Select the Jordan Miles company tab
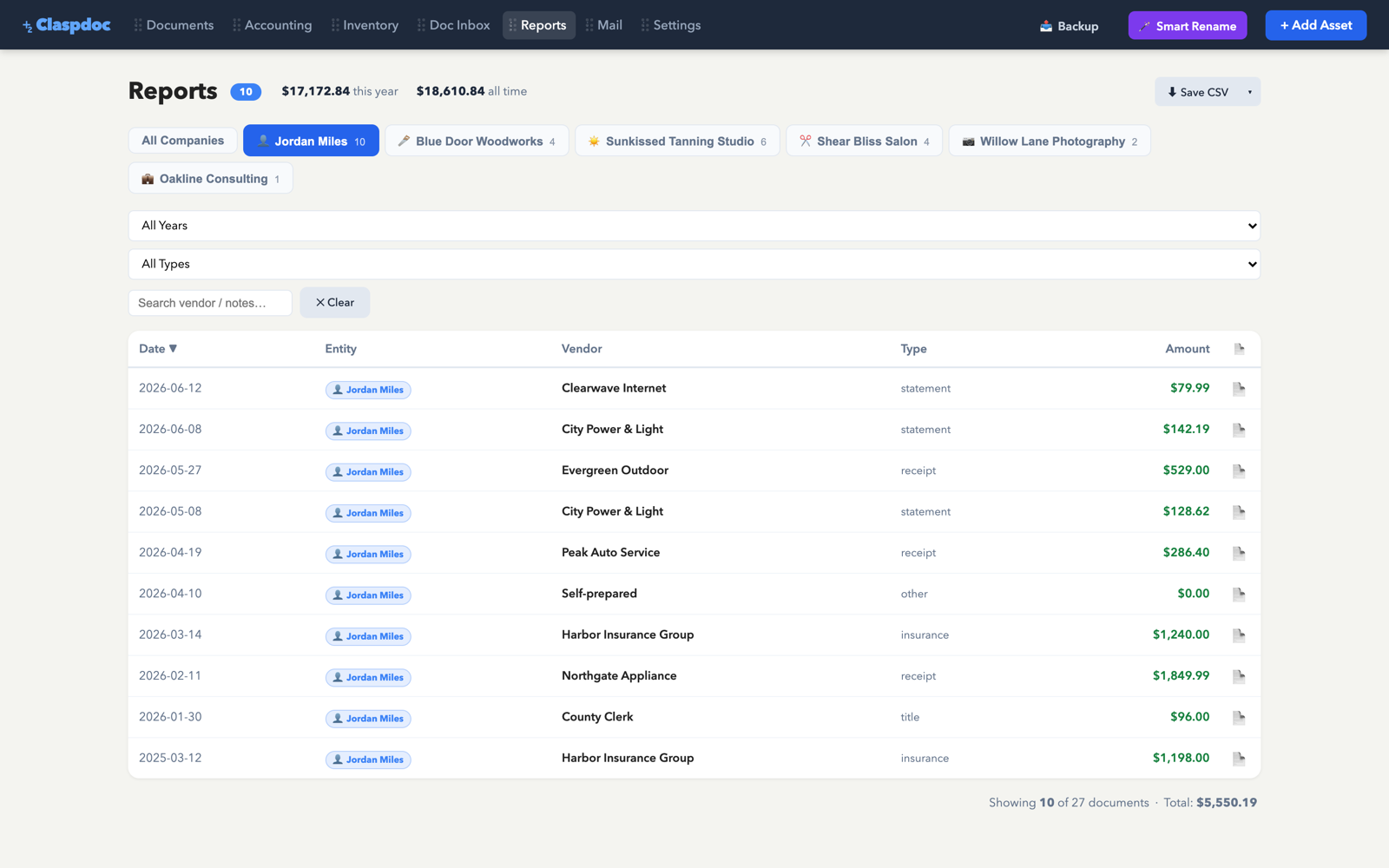 click(311, 141)
